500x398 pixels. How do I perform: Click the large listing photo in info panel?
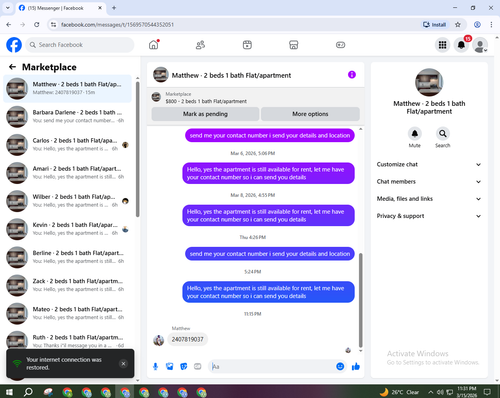[x=429, y=82]
